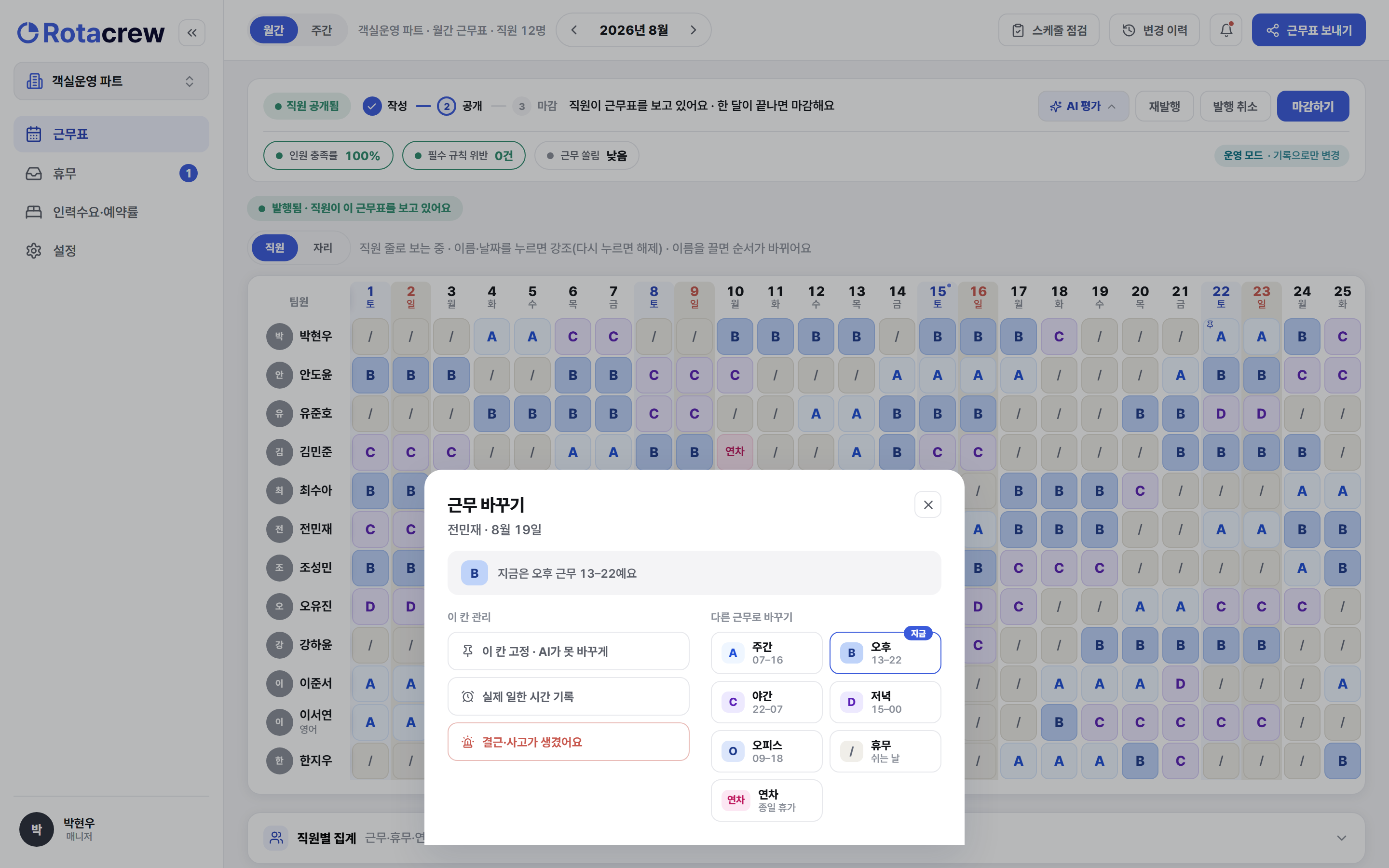The image size is (1389, 868).
Task: Collapse the sidebar with the double-chevron icon
Action: click(x=191, y=33)
